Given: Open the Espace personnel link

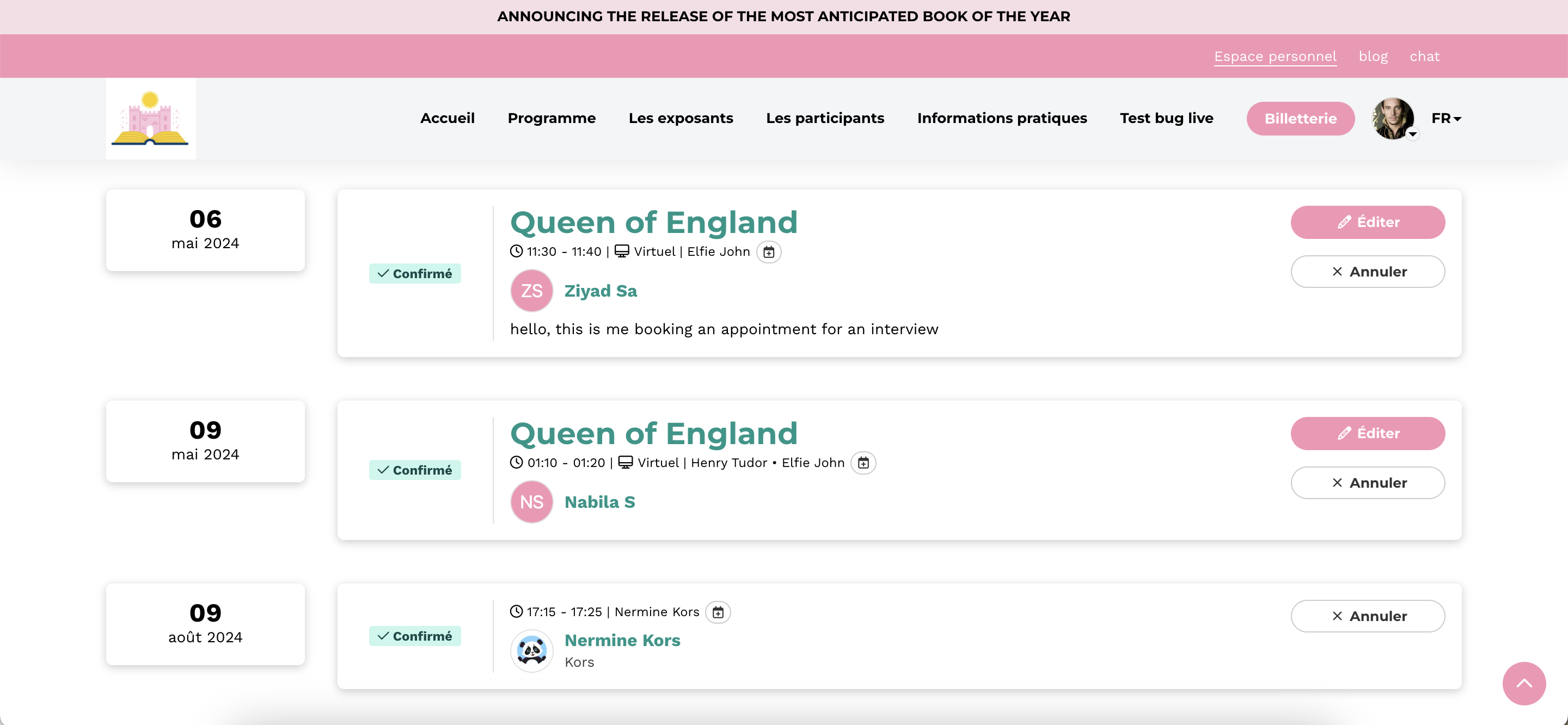Looking at the screenshot, I should 1275,56.
